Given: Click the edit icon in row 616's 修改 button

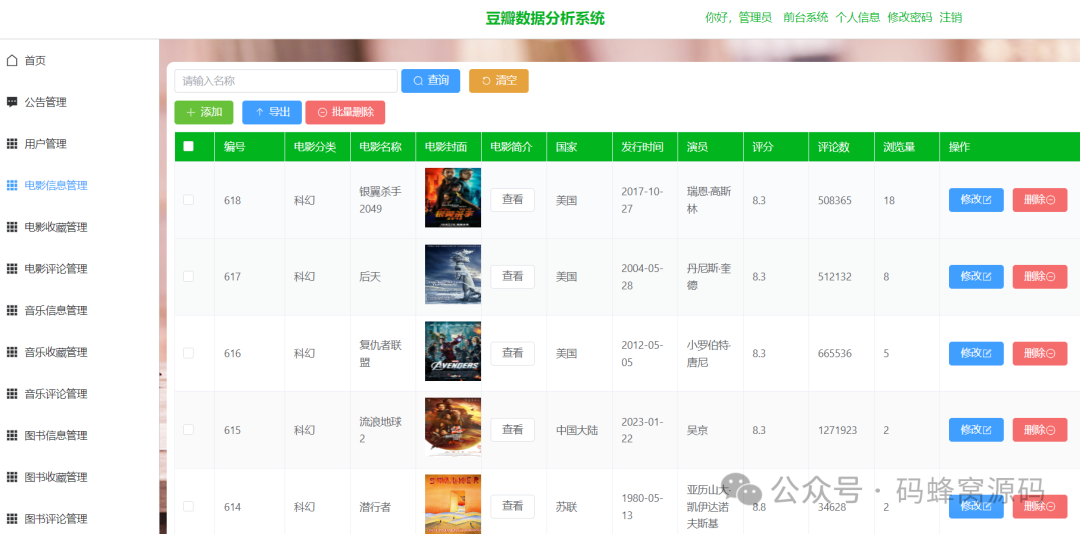Looking at the screenshot, I should 987,353.
